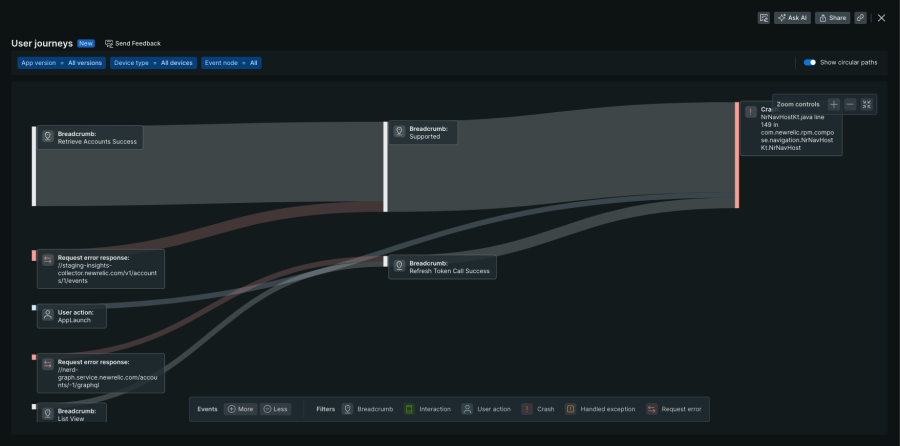The image size is (900, 446).
Task: Copy permalink using the link icon
Action: click(860, 18)
